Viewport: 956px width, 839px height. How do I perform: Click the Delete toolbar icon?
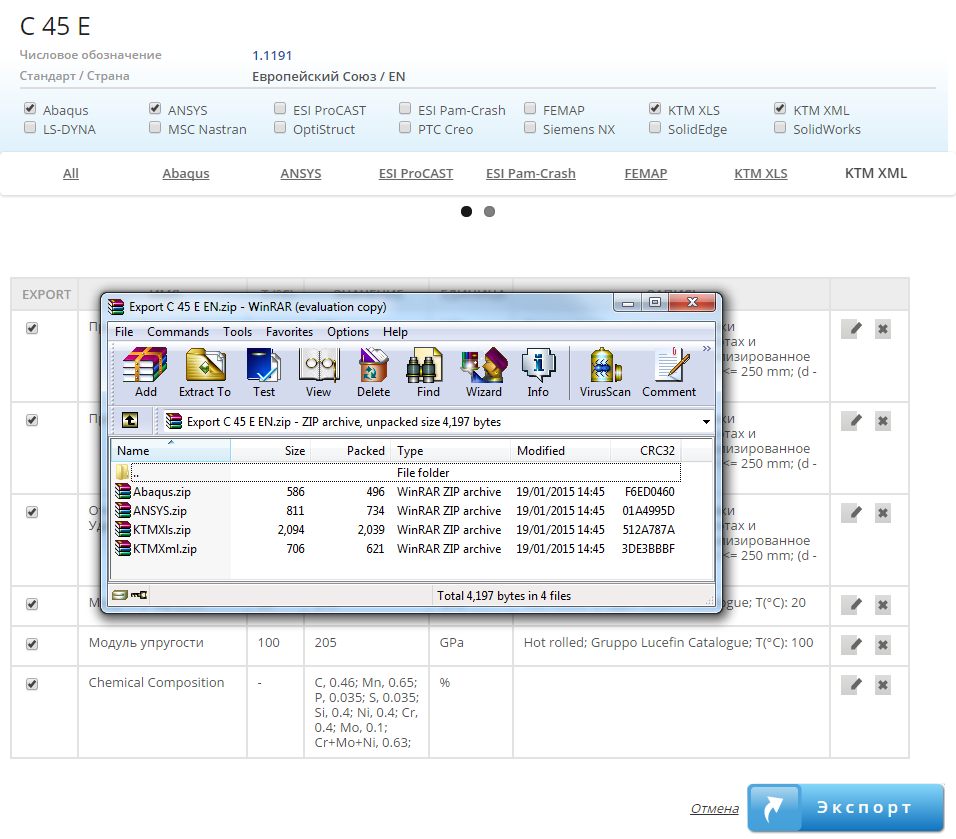373,372
